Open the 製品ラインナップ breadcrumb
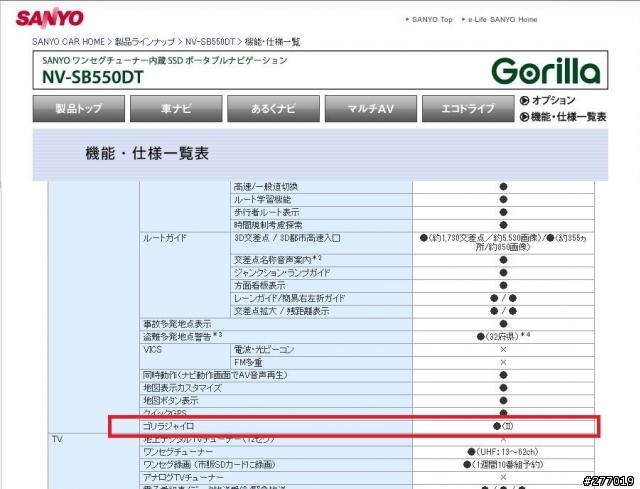The height and width of the screenshot is (489, 640). tap(145, 42)
